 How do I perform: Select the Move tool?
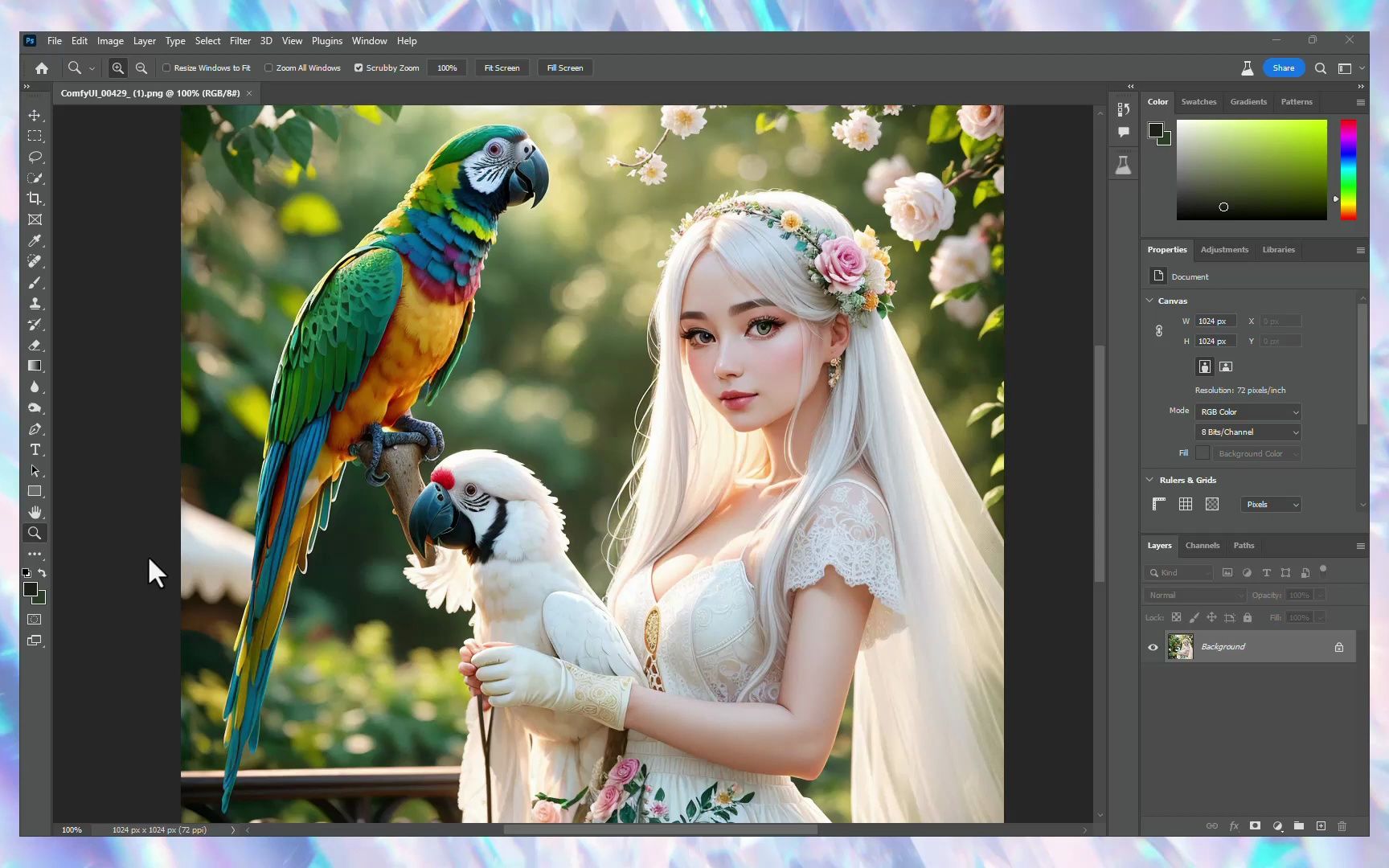35,115
